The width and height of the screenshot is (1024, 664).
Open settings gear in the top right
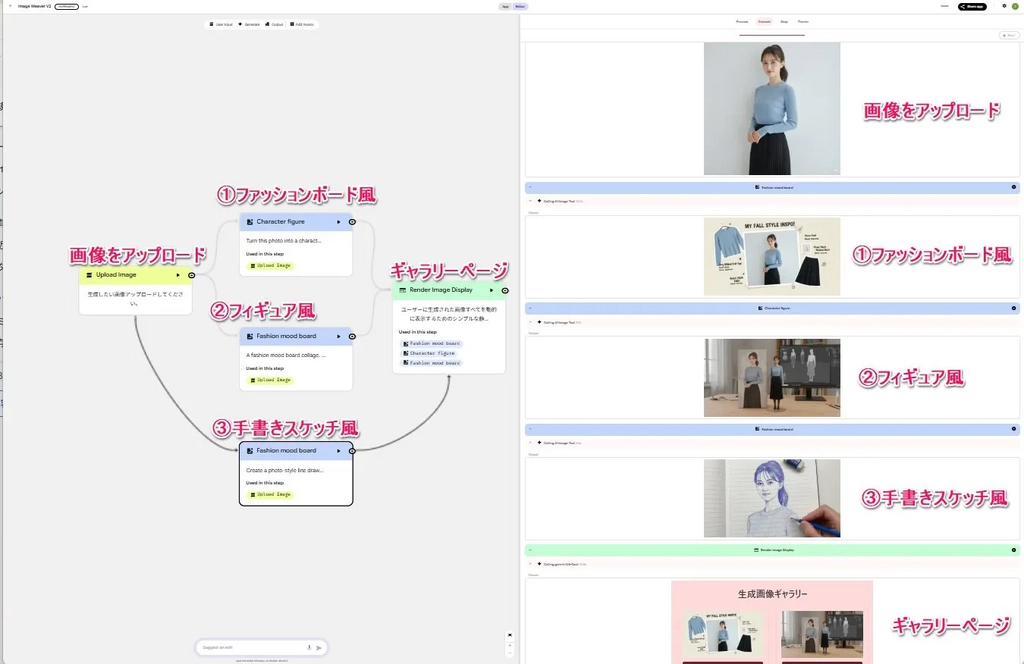(1004, 6)
